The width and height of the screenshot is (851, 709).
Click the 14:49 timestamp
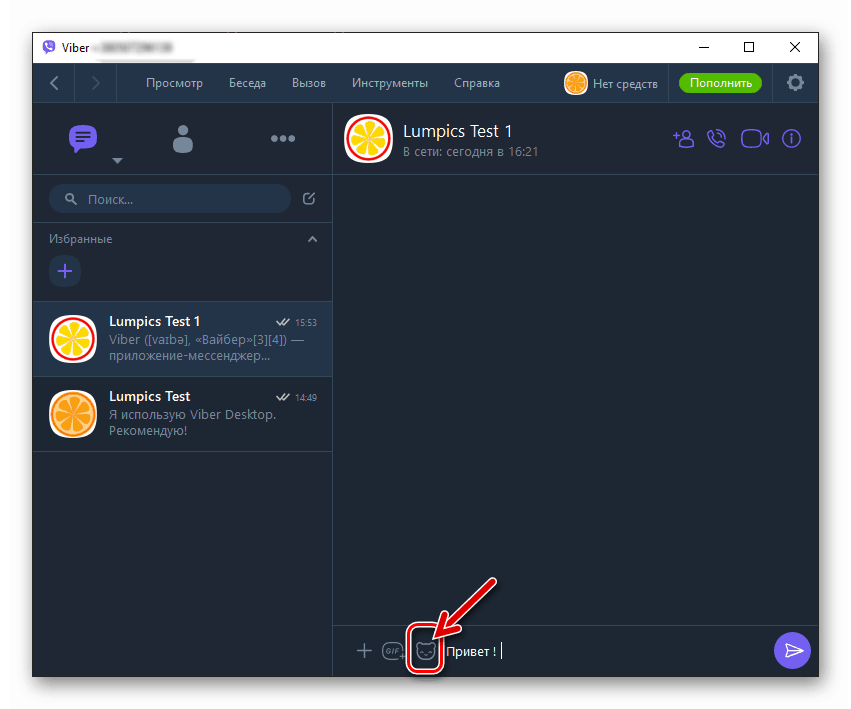[x=306, y=397]
